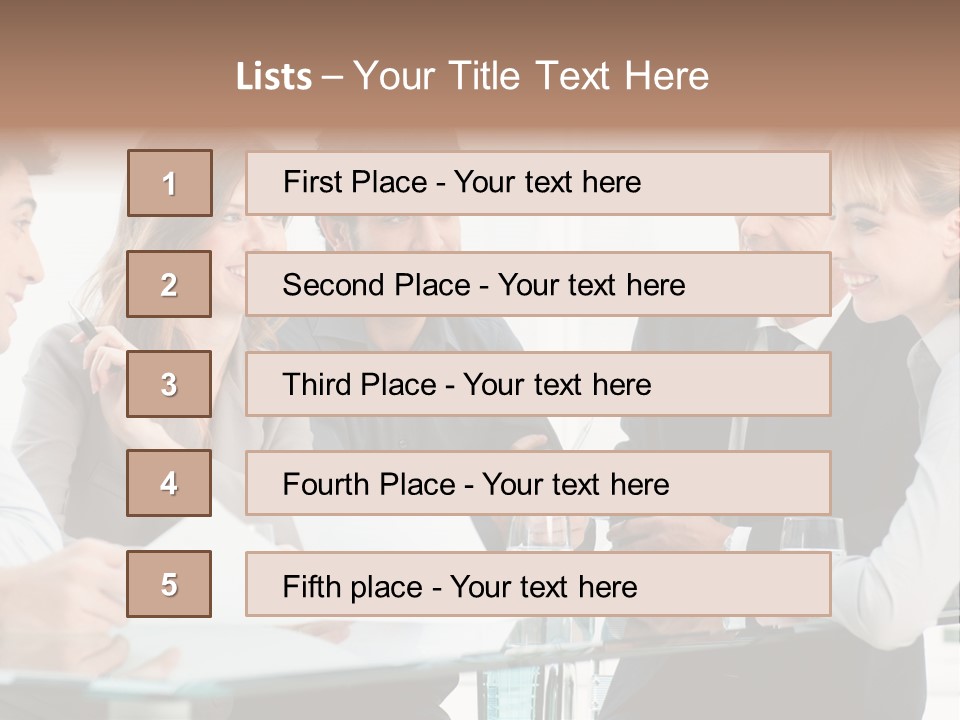Click the "Third Place - Your text here" bar
The height and width of the screenshot is (720, 960).
coord(538,384)
